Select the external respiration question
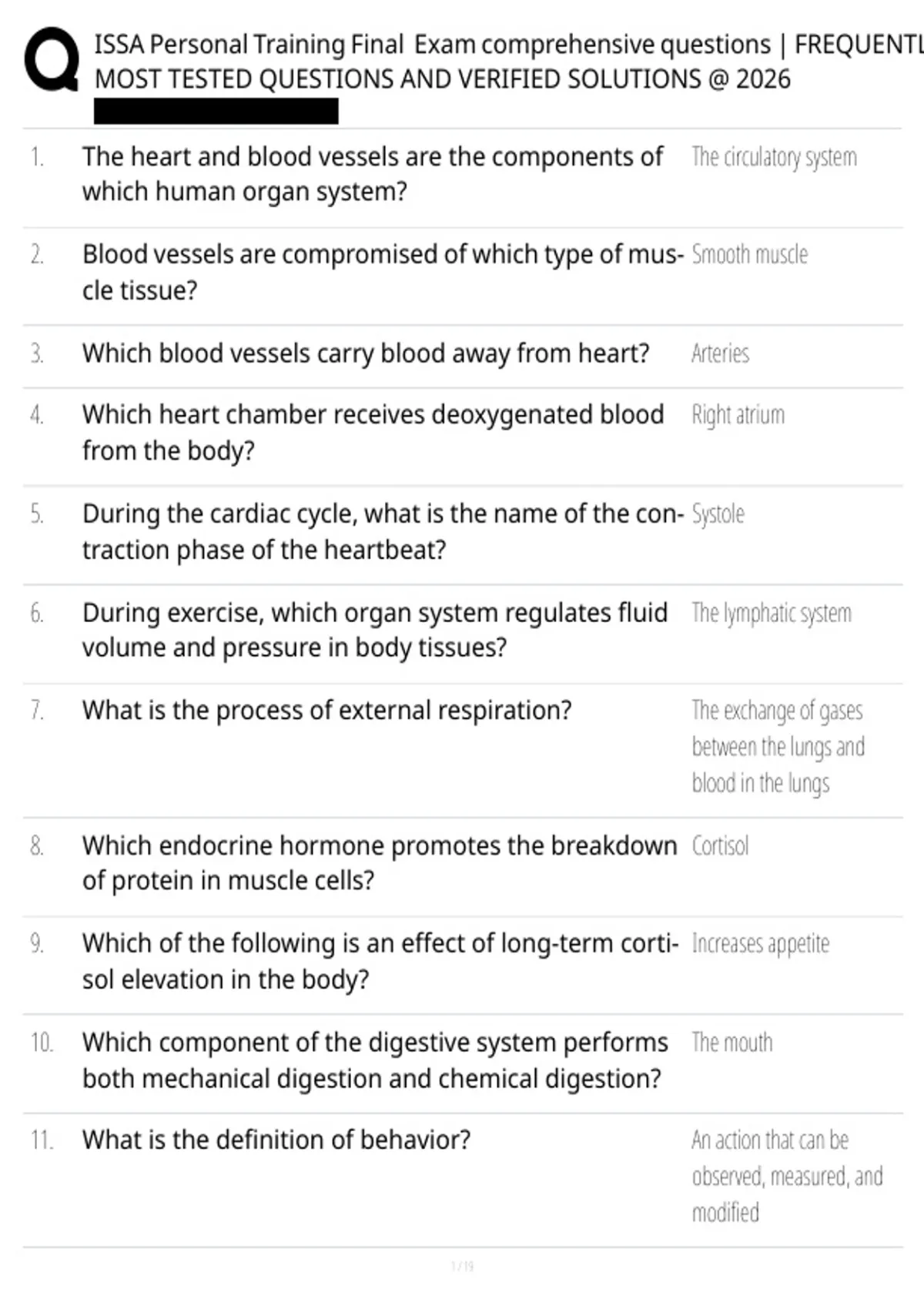924x1309 pixels. 327,710
